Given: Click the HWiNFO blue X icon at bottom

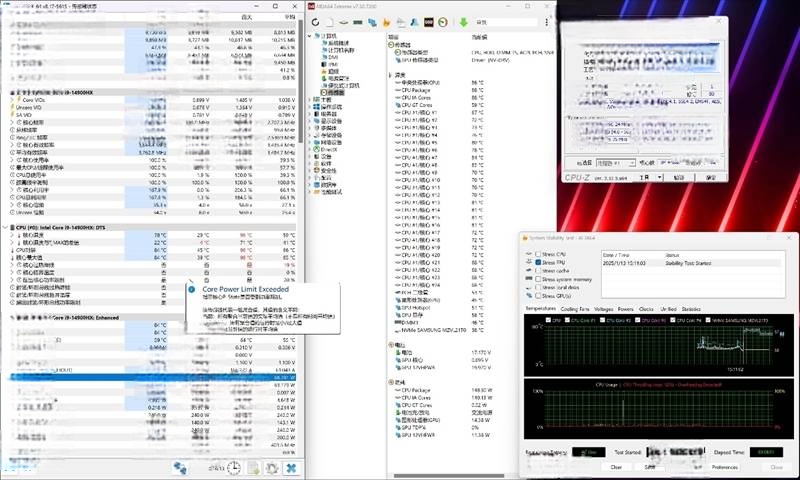Looking at the screenshot, I should [x=291, y=468].
